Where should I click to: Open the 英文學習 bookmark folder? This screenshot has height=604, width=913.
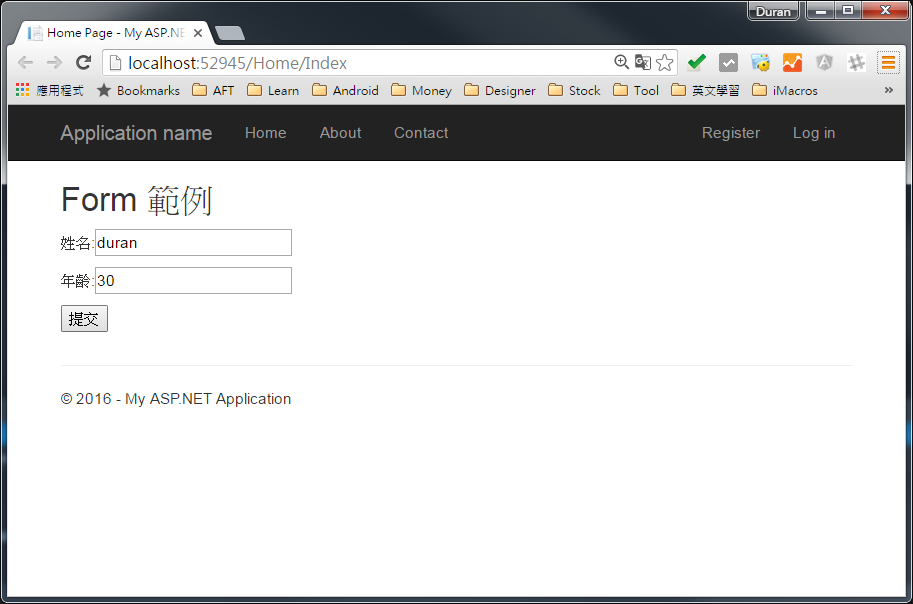tap(706, 90)
